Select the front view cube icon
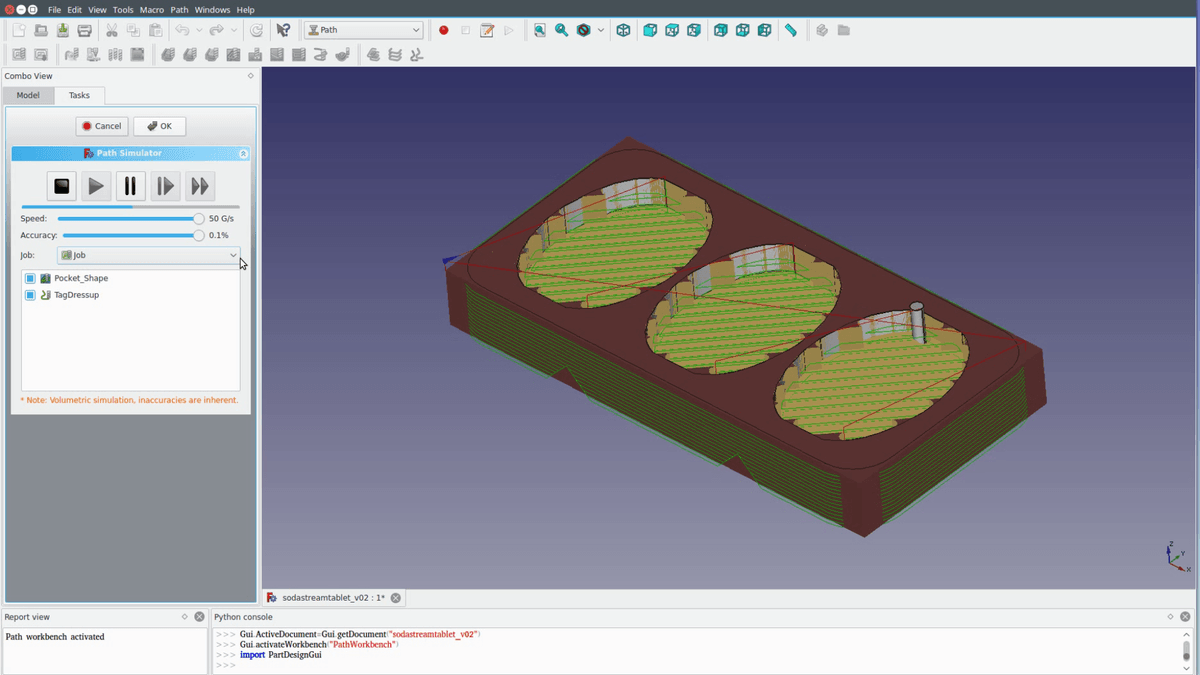The width and height of the screenshot is (1200, 675). click(x=651, y=30)
